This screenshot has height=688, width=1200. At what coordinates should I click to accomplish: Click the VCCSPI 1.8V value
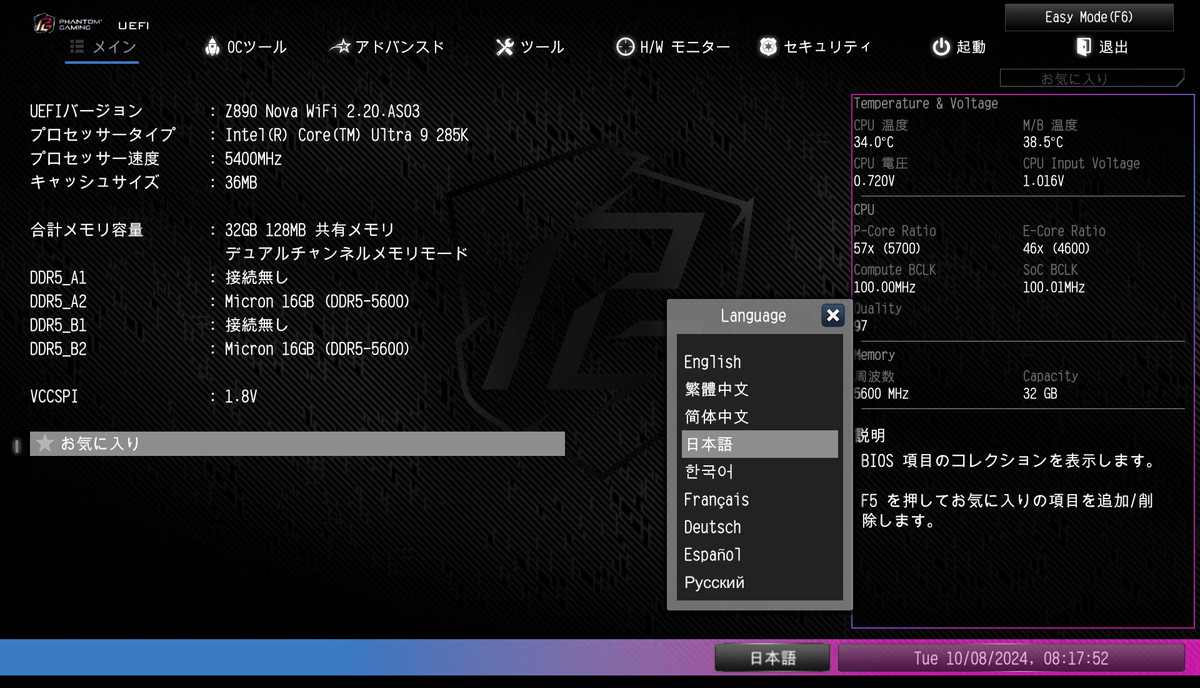click(x=241, y=397)
